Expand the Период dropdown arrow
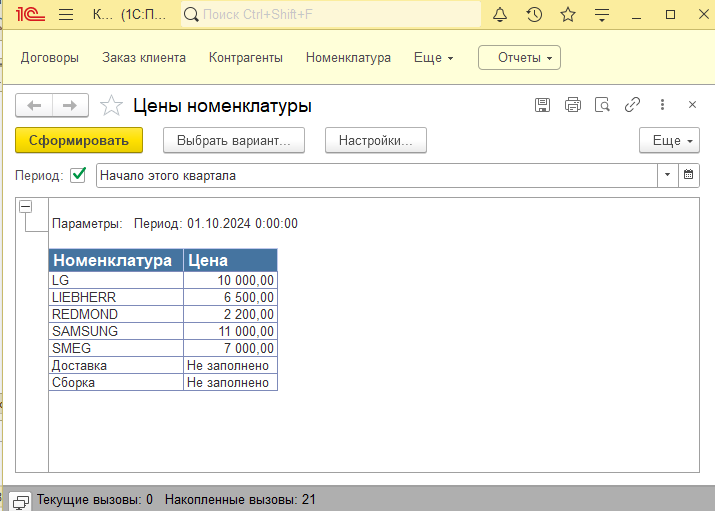The width and height of the screenshot is (715, 511). [x=668, y=175]
